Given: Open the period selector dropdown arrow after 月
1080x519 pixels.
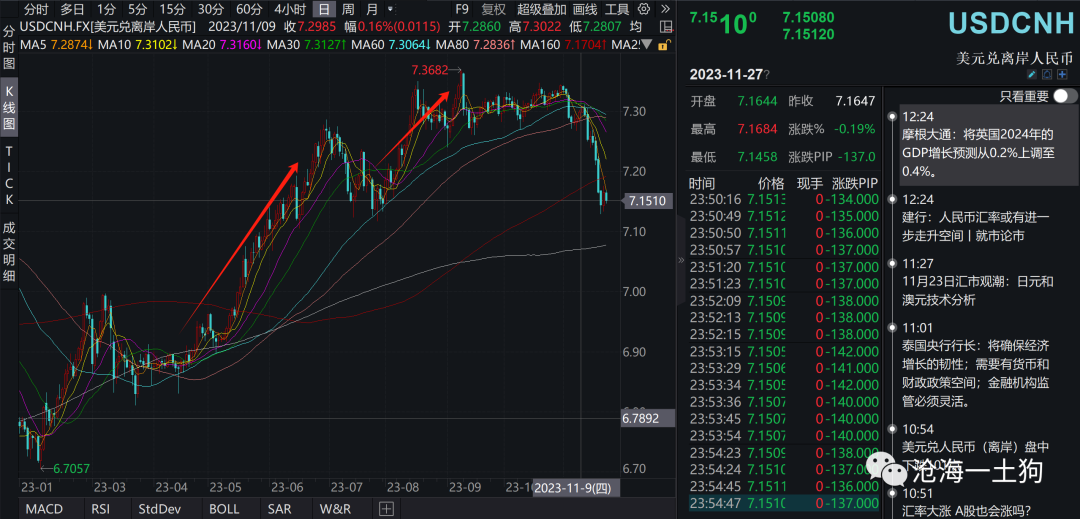Looking at the screenshot, I should tap(391, 9).
